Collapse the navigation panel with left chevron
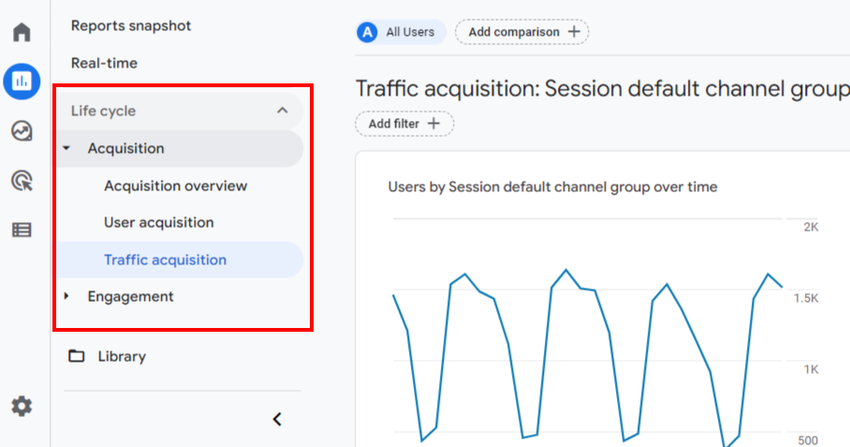850x447 pixels. (277, 419)
